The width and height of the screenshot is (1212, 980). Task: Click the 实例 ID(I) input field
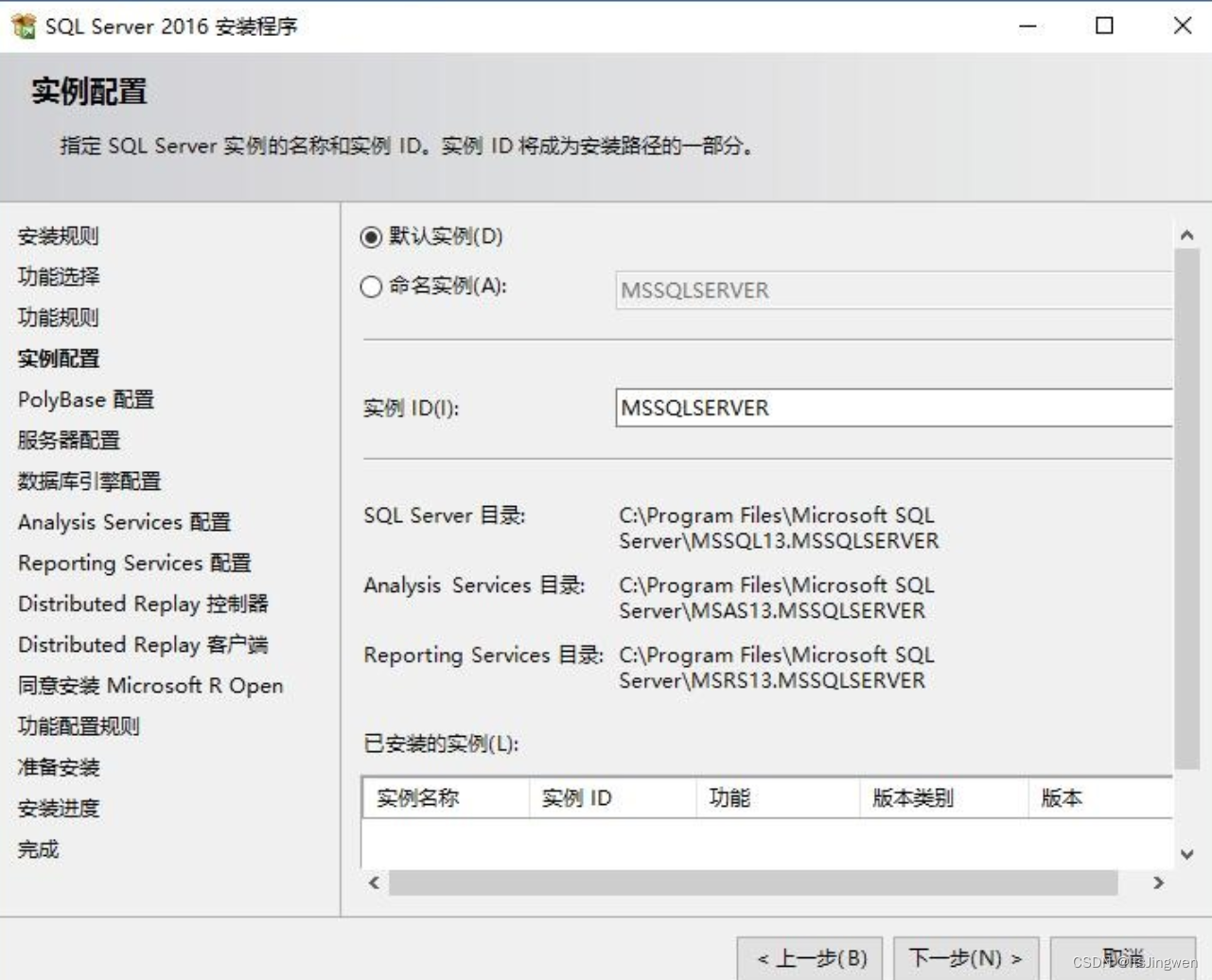tap(894, 408)
